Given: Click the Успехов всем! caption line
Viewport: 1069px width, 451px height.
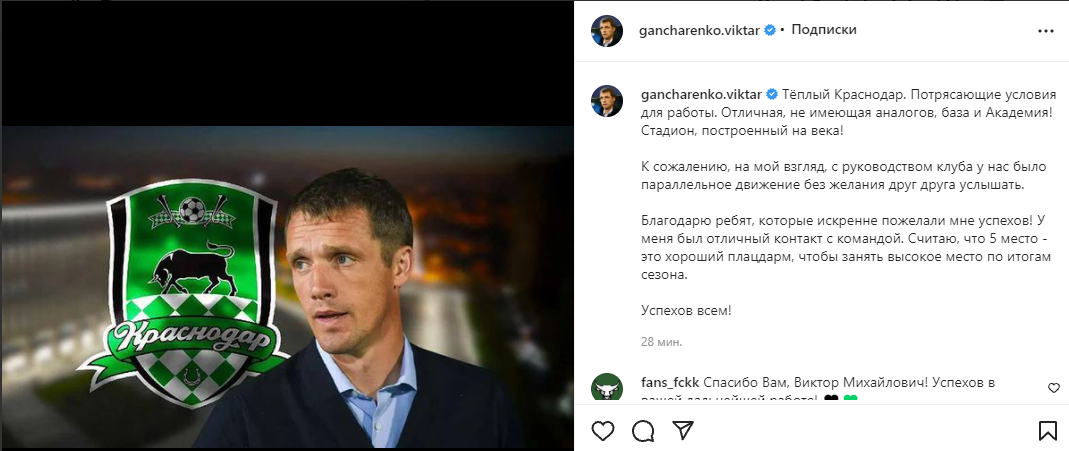Looking at the screenshot, I should tap(686, 310).
